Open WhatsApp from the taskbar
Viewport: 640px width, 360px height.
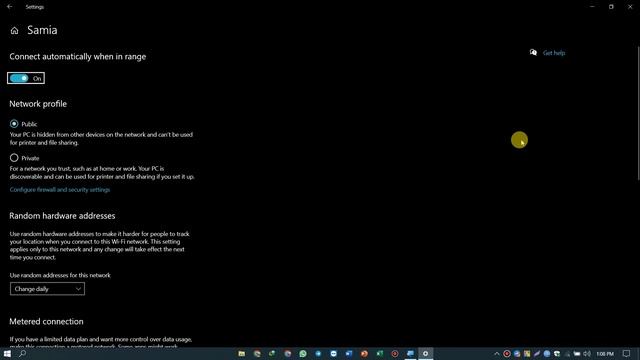click(x=303, y=353)
